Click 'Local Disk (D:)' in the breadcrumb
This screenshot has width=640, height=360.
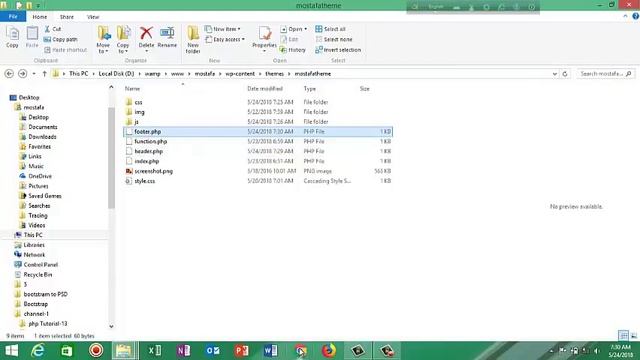tap(116, 74)
